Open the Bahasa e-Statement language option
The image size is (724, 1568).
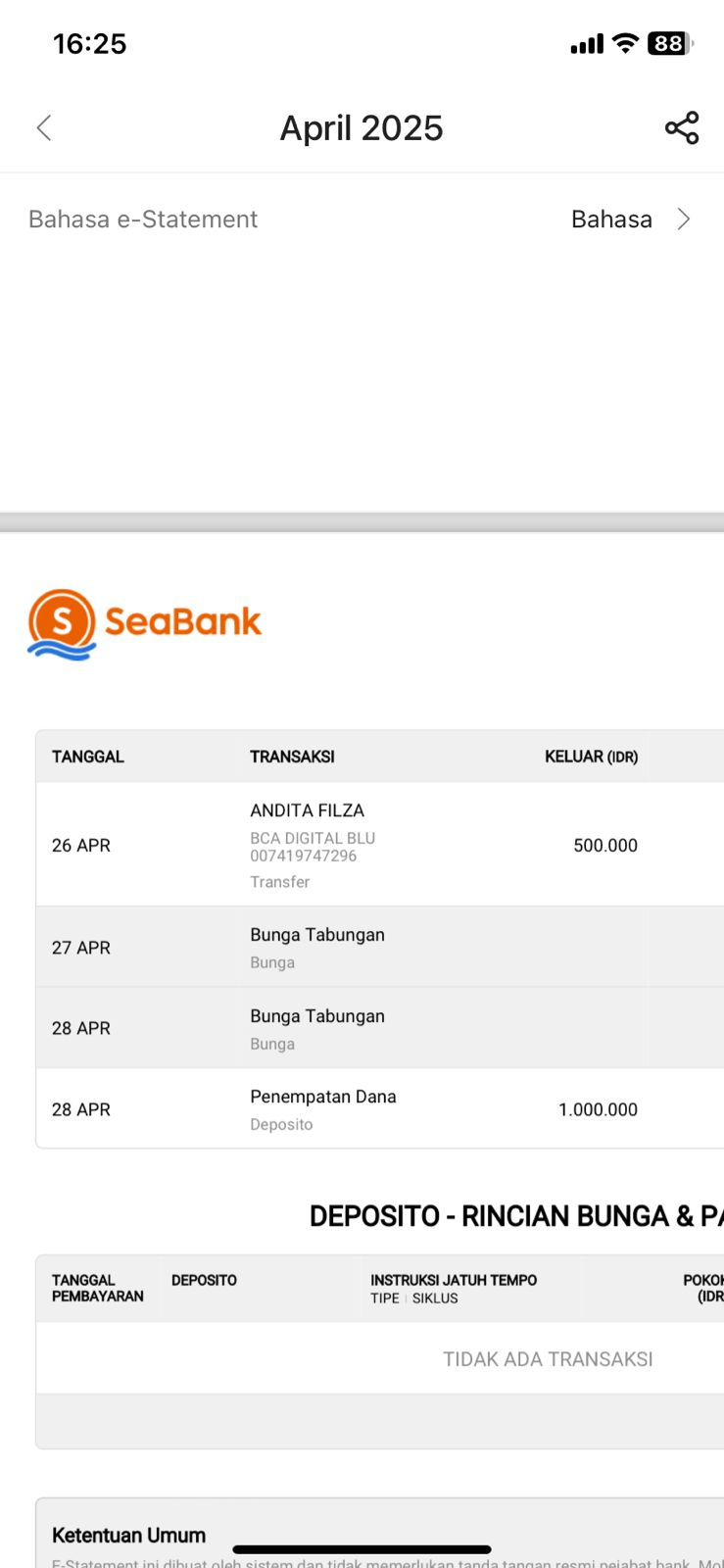[x=143, y=219]
